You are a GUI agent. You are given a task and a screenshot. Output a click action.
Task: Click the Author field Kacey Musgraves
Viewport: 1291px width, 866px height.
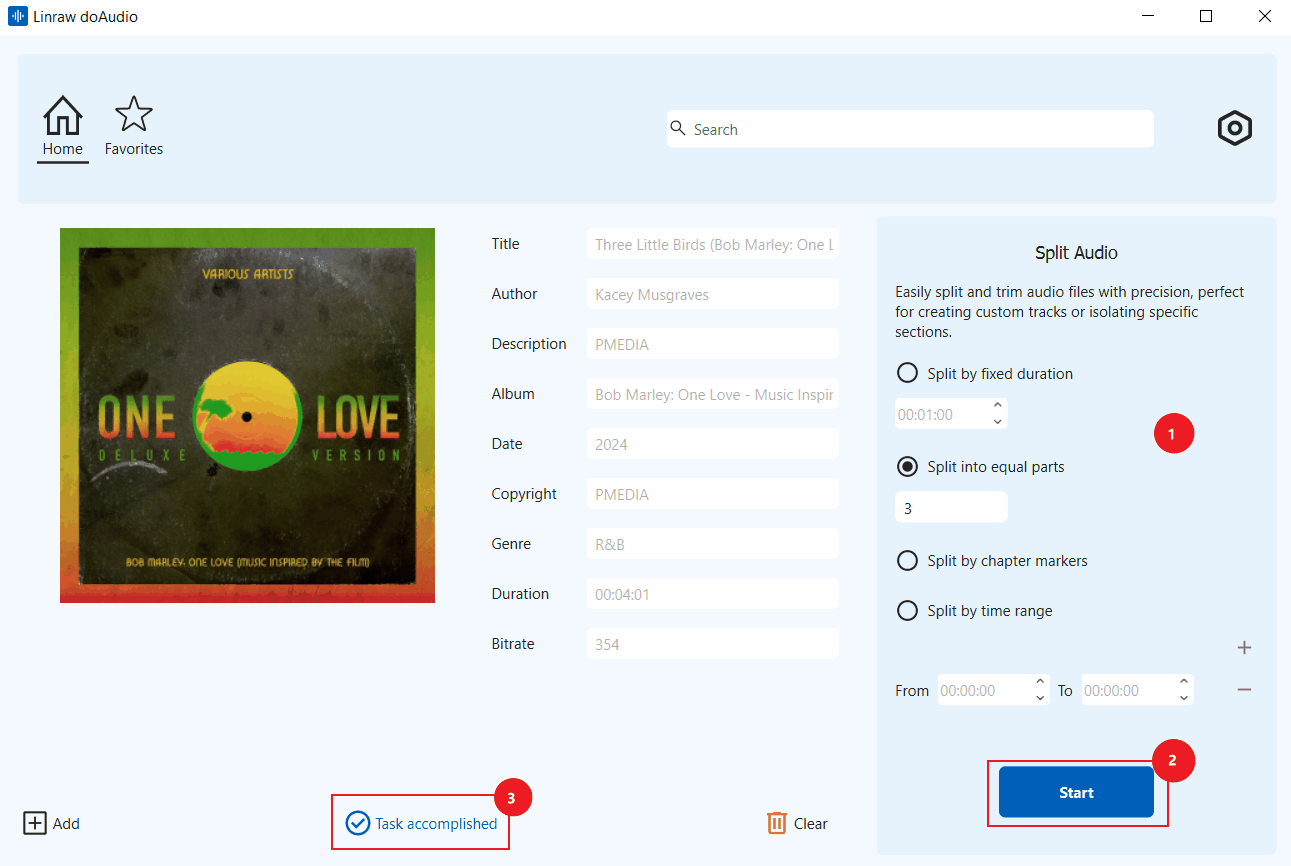coord(712,294)
